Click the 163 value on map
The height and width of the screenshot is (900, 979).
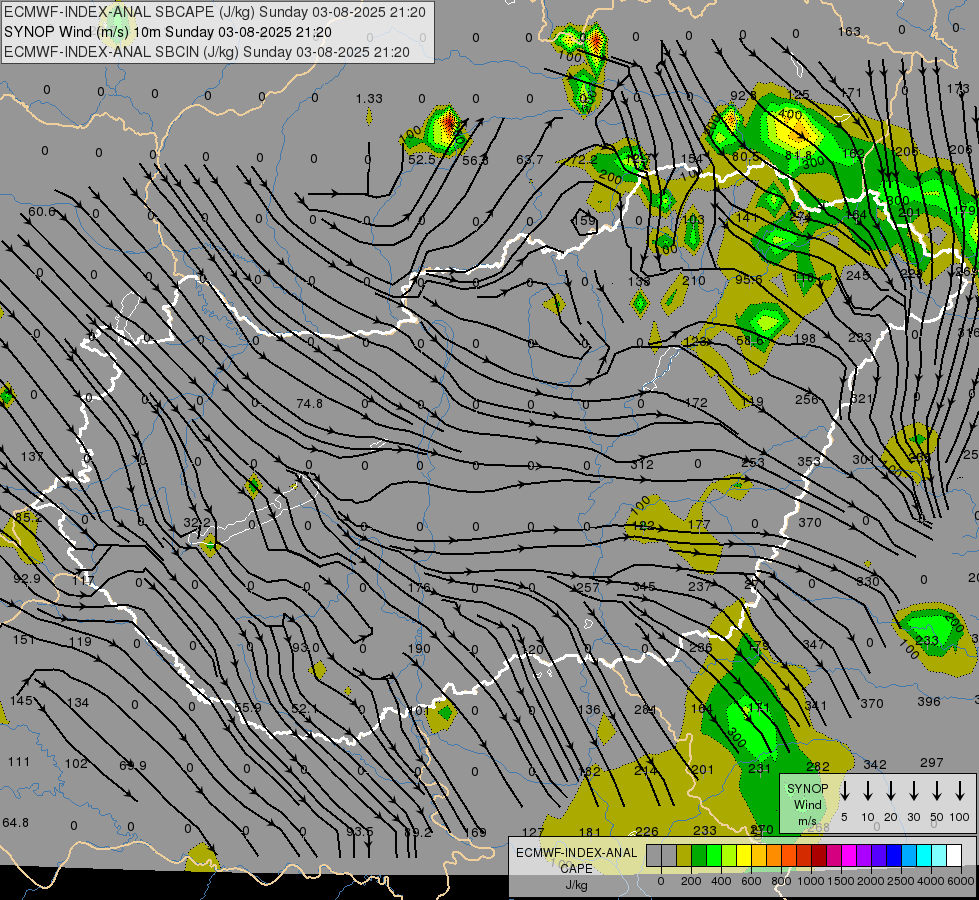849,31
